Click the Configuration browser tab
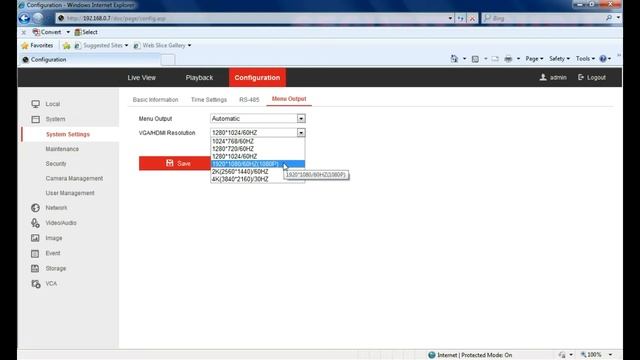The width and height of the screenshot is (640, 360). [90, 60]
